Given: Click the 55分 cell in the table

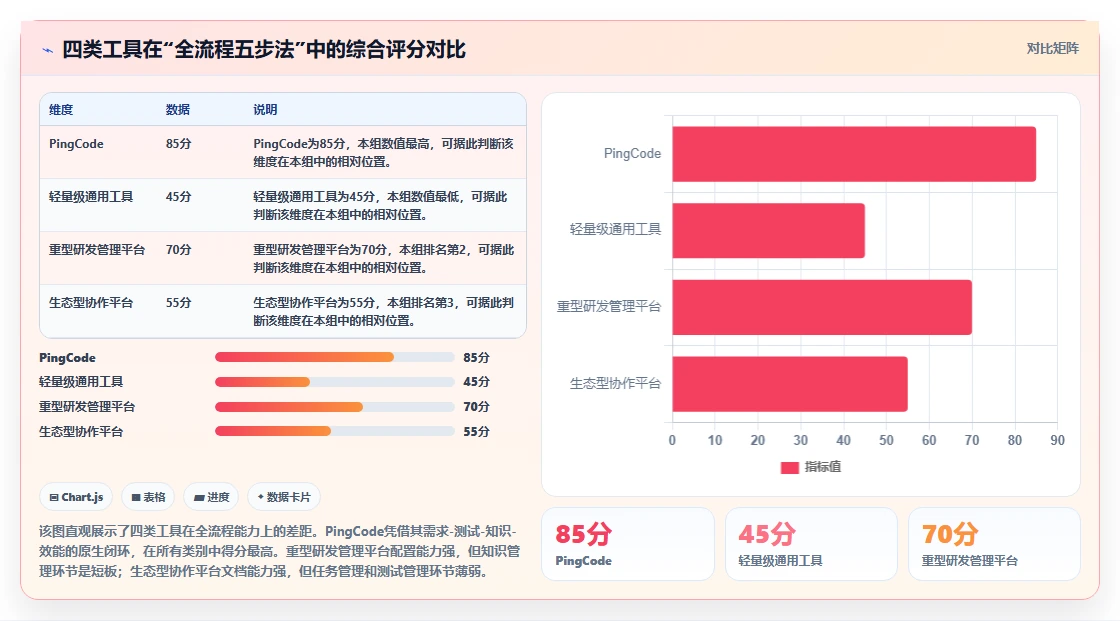Looking at the screenshot, I should 179,302.
